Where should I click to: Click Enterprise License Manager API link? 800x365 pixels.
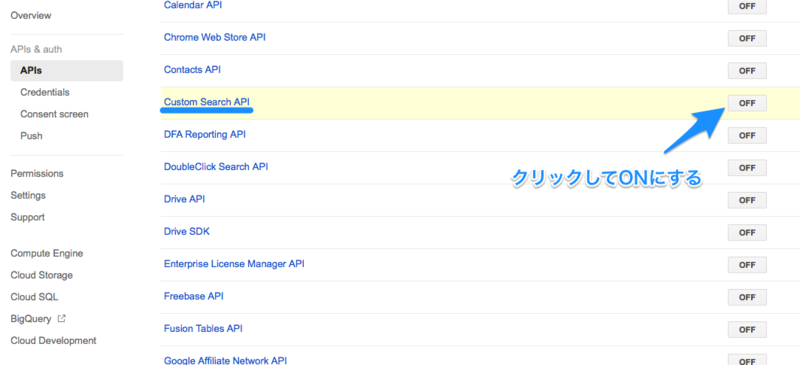pyautogui.click(x=234, y=264)
